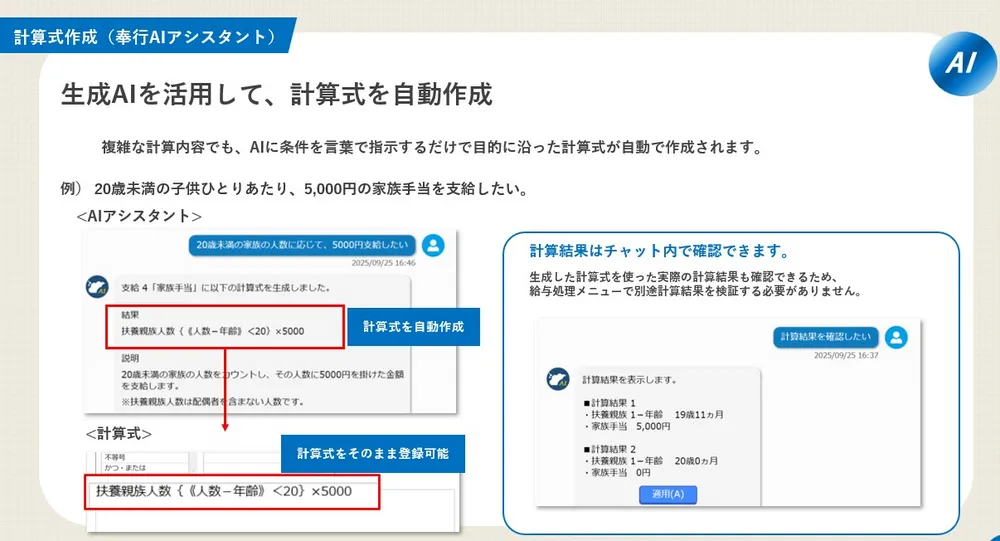The image size is (1000, 541).
Task: Click the 結果 label in the chat reply
Action: pos(130,315)
